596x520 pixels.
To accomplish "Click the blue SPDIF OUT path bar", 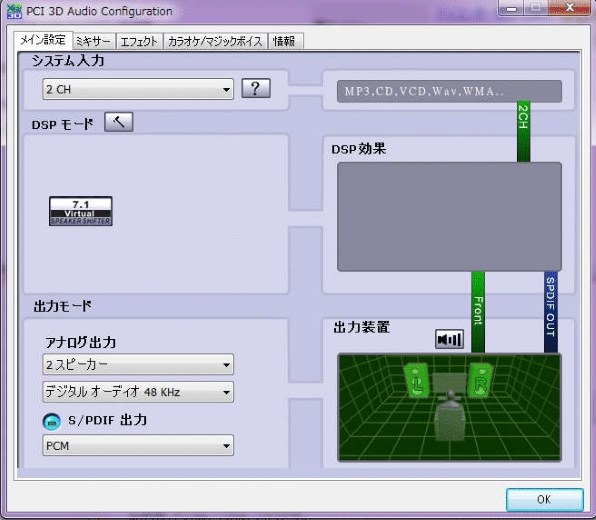I will pos(551,312).
